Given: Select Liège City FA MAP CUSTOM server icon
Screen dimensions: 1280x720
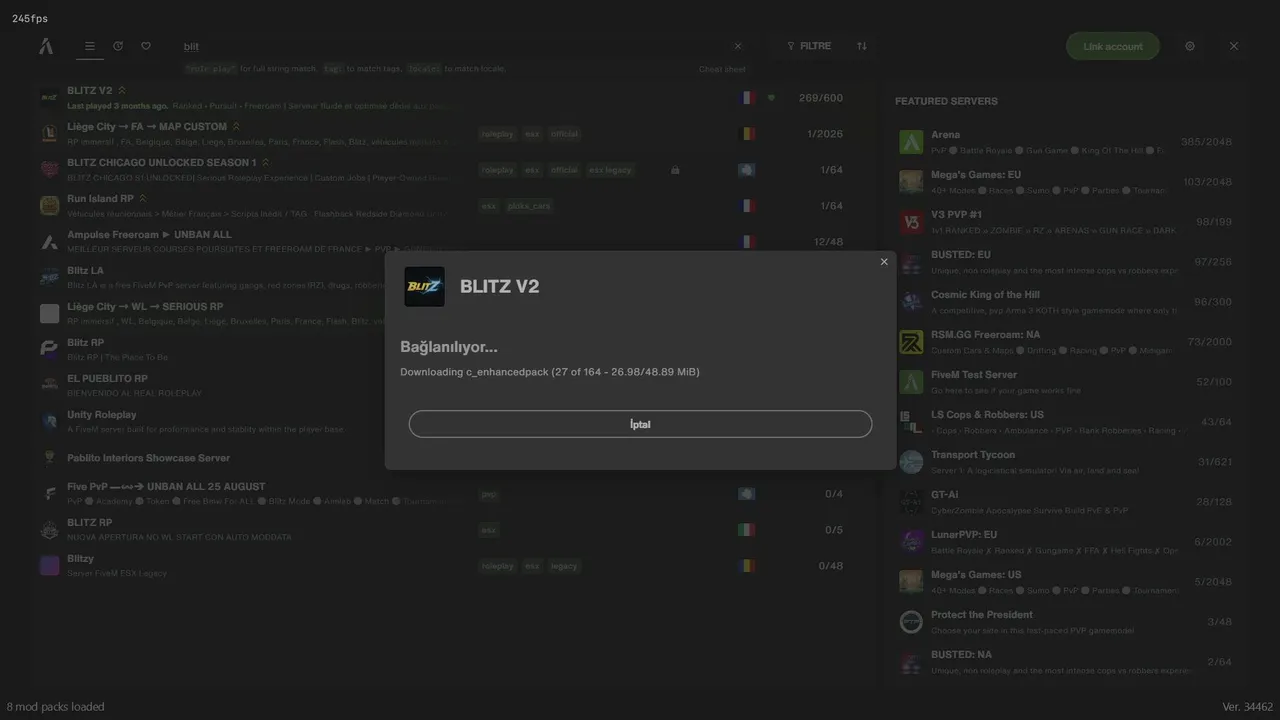Looking at the screenshot, I should click(49, 134).
